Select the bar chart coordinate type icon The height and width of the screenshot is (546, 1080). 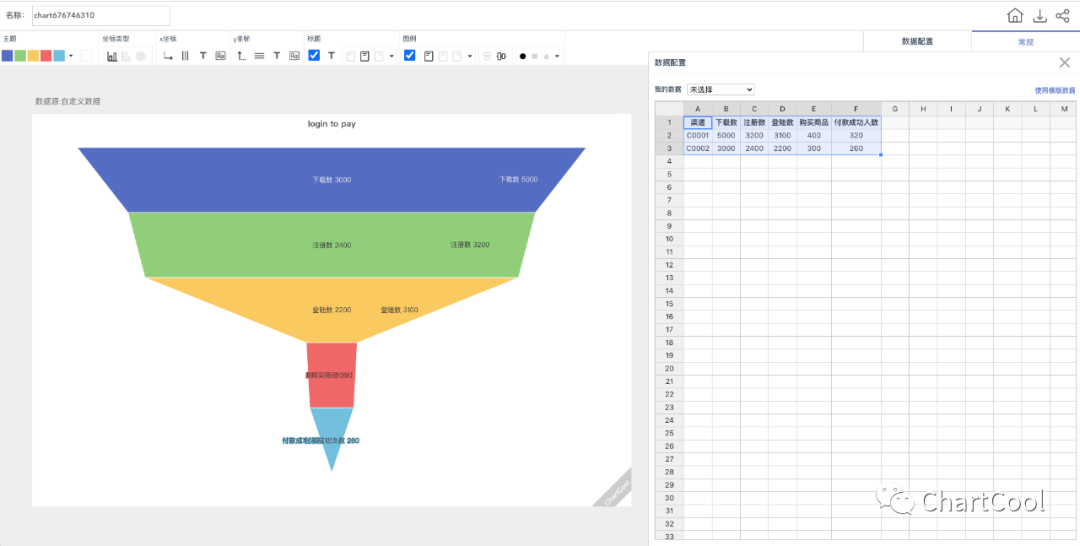pos(112,56)
